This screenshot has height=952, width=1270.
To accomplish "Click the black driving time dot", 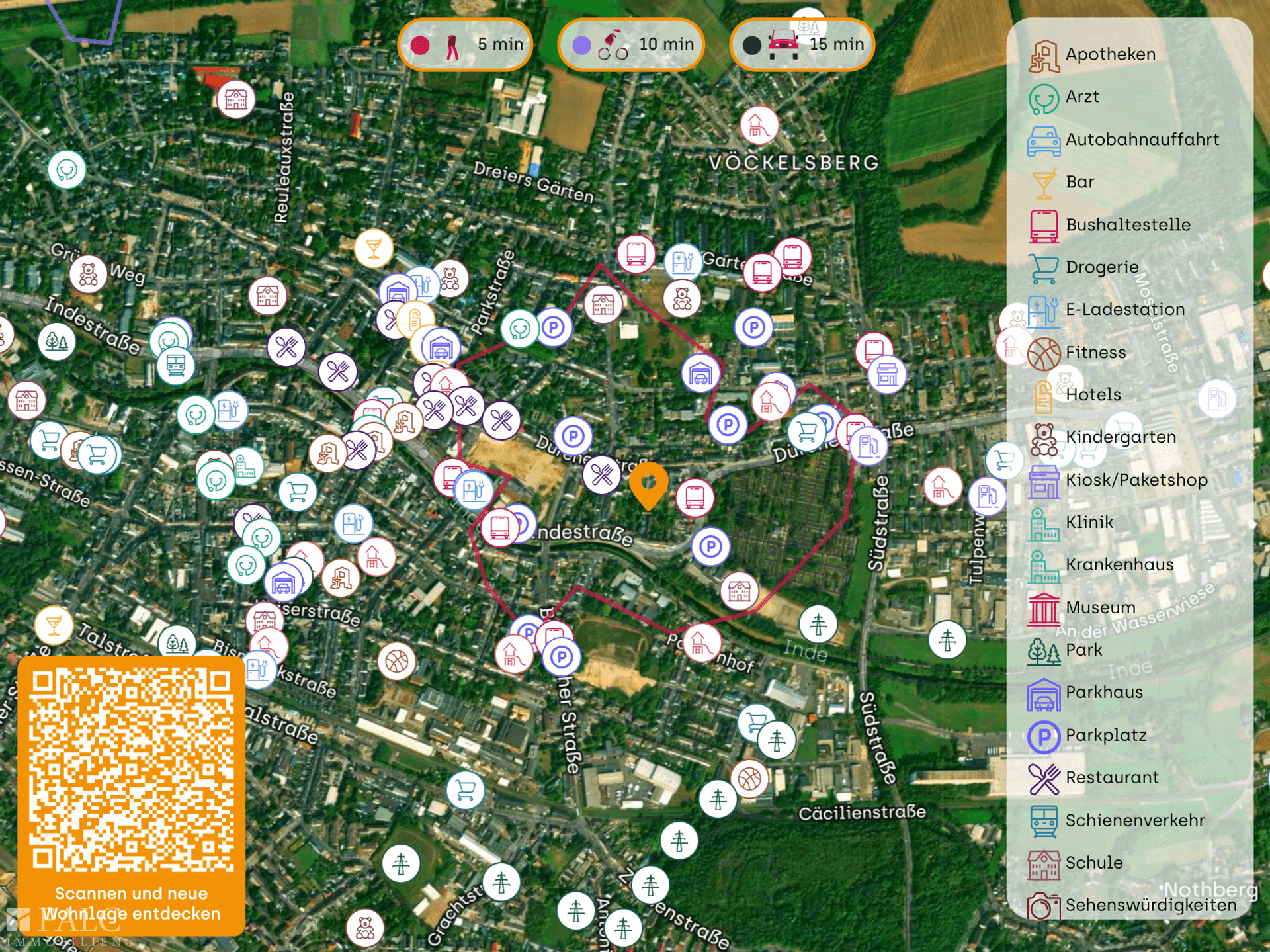I will click(752, 45).
